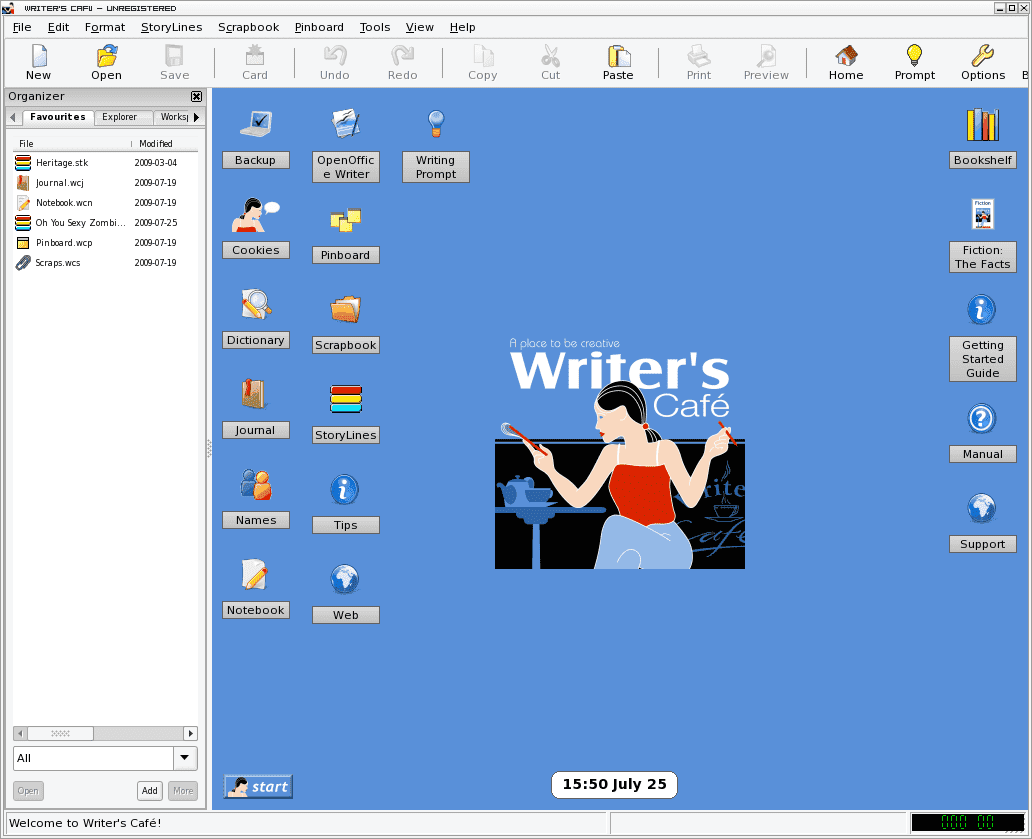This screenshot has height=839, width=1032.
Task: Click the Open toolbar button
Action: click(107, 63)
